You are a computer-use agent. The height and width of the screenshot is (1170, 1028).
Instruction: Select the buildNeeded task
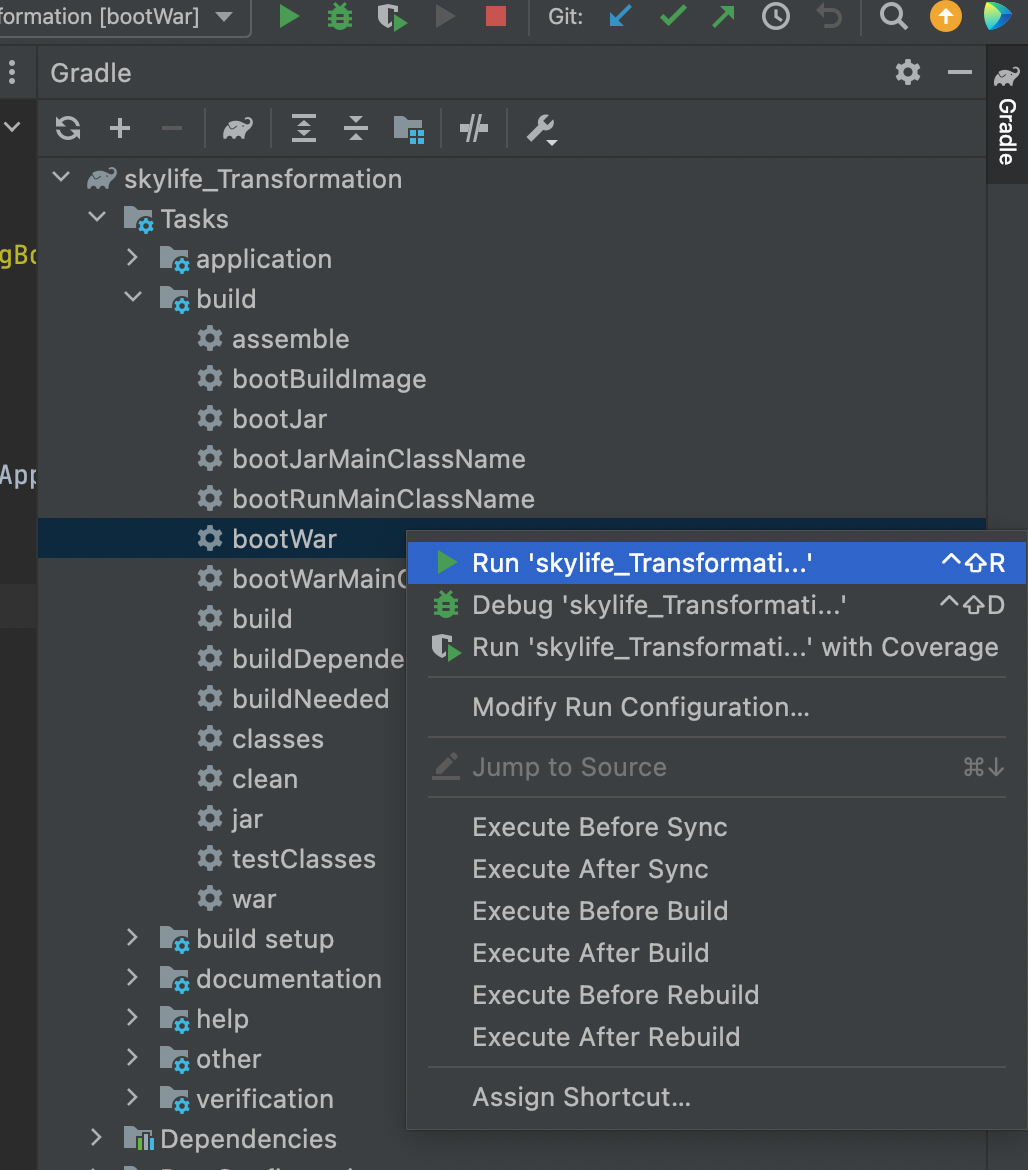point(310,699)
